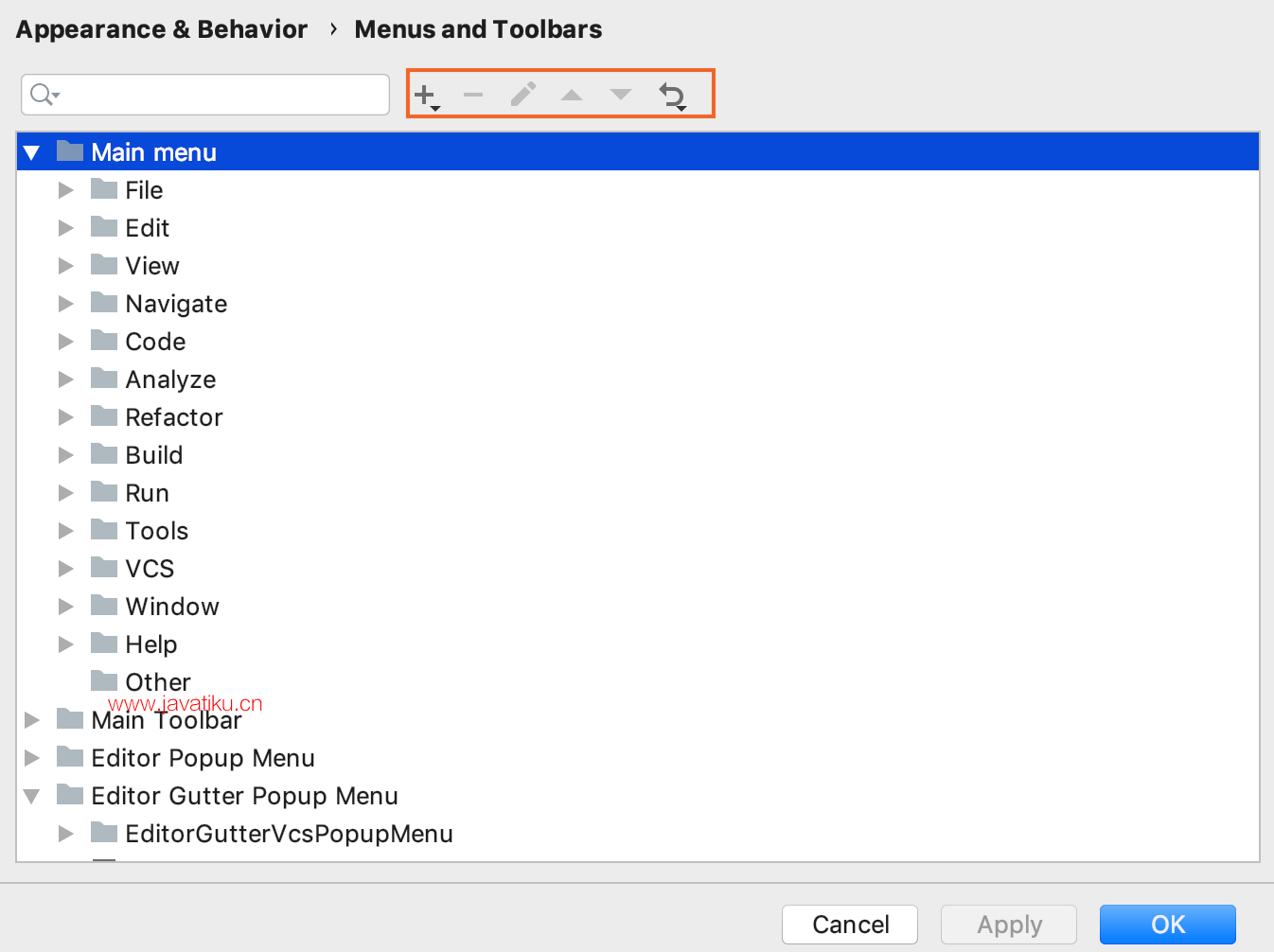The width and height of the screenshot is (1274, 952).
Task: Click the Move Down arrow icon
Action: tap(621, 95)
